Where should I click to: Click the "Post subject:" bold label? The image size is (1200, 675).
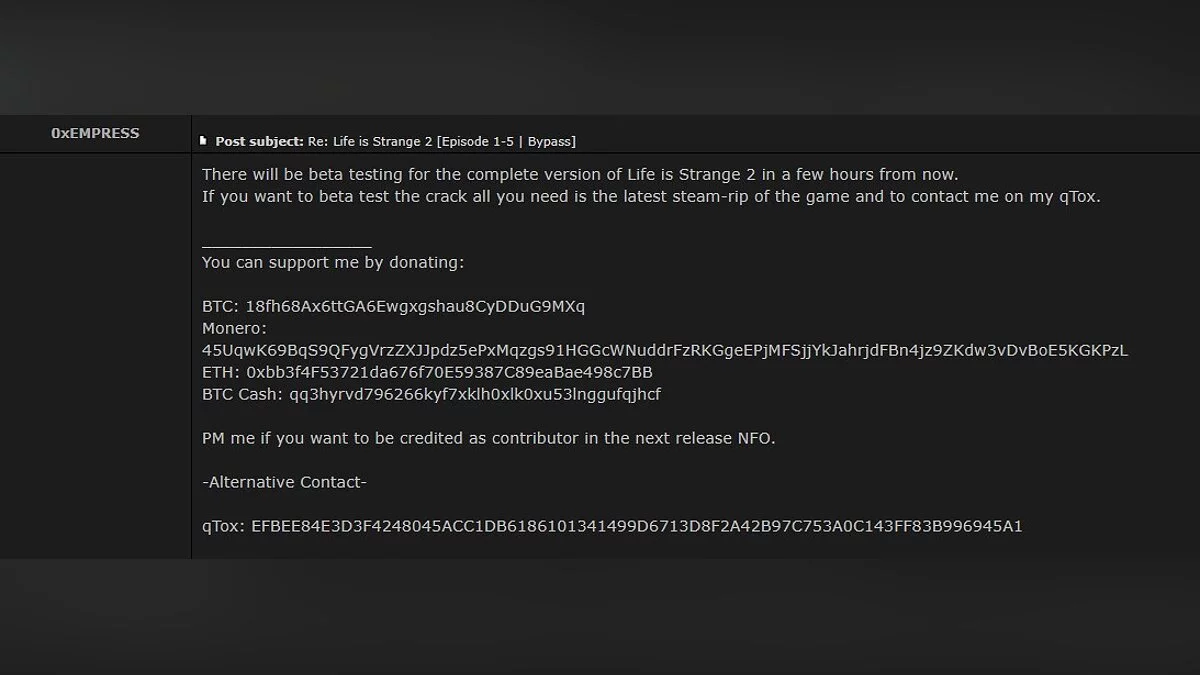[x=259, y=141]
